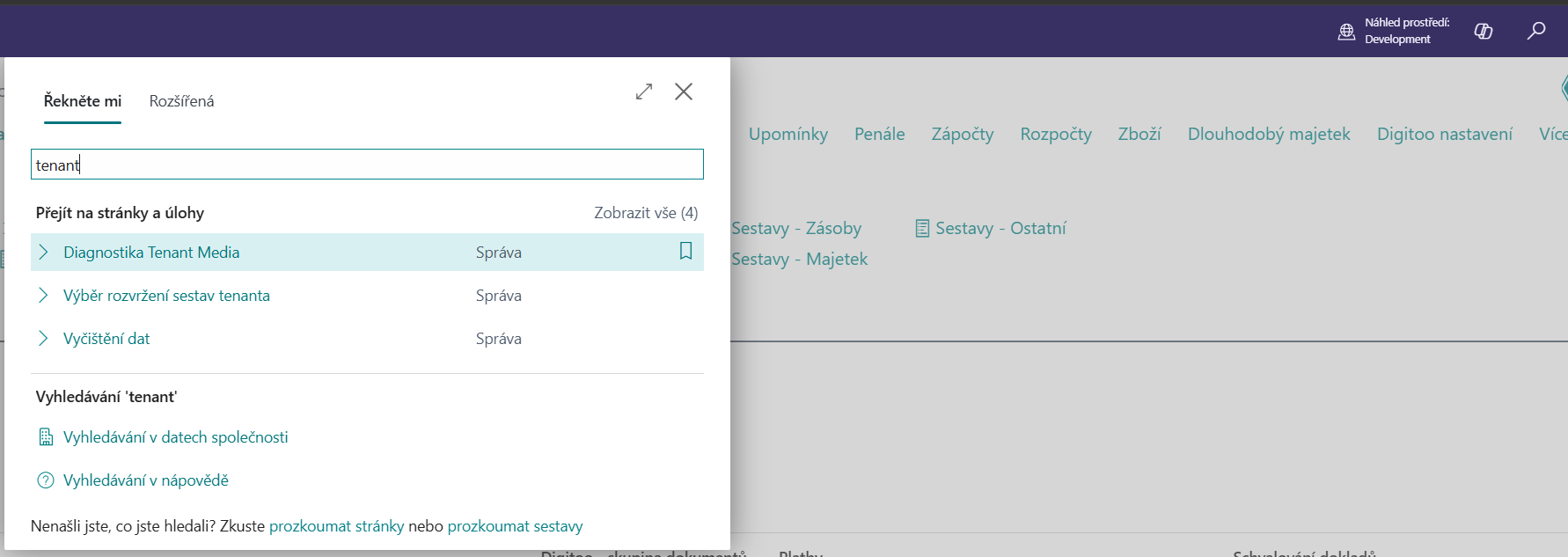Expand the Diagnostika Tenant Media result chevron
1568x557 pixels.
pyautogui.click(x=43, y=253)
